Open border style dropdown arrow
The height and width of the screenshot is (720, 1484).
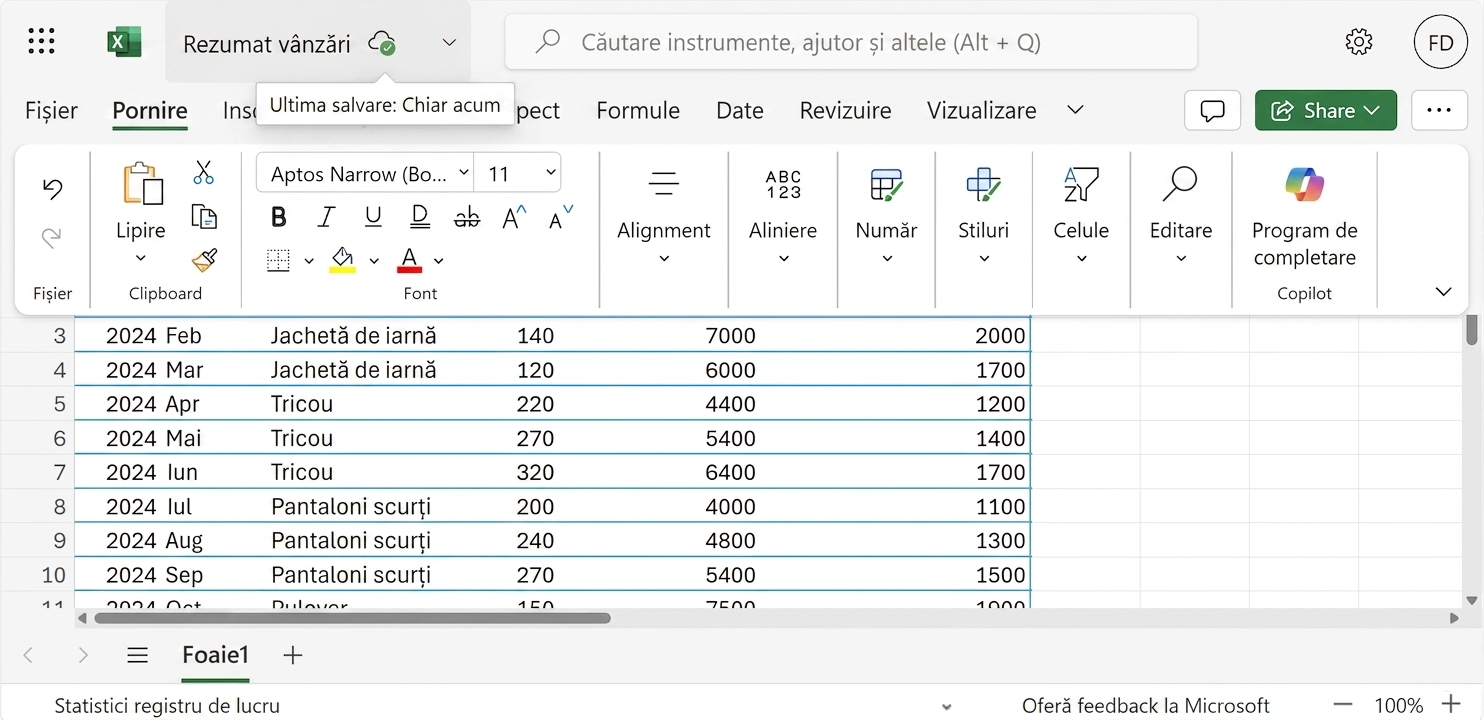coord(309,261)
